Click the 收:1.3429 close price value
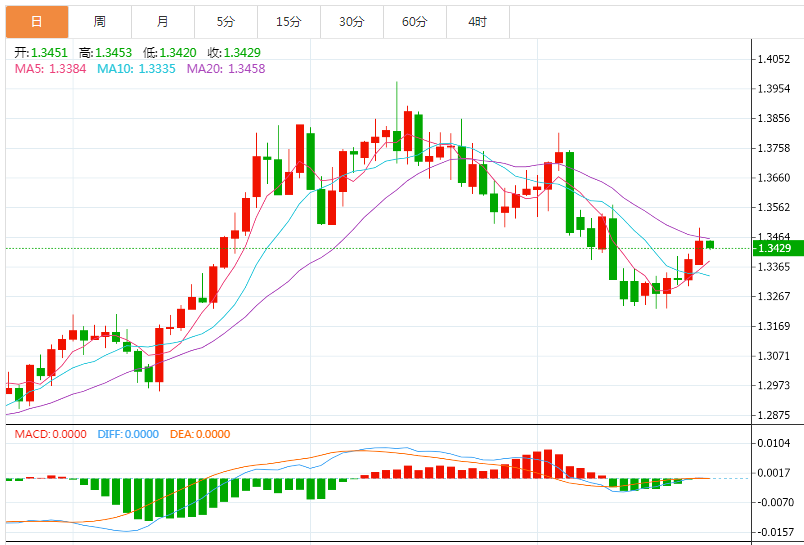Image resolution: width=804 pixels, height=545 pixels. tap(234, 53)
